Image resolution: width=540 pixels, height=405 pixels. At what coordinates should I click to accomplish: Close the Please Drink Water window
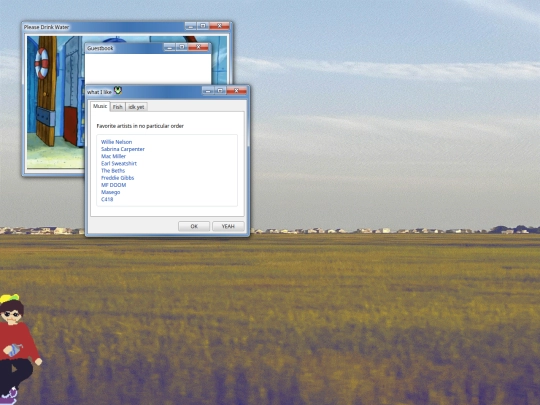(x=219, y=26)
